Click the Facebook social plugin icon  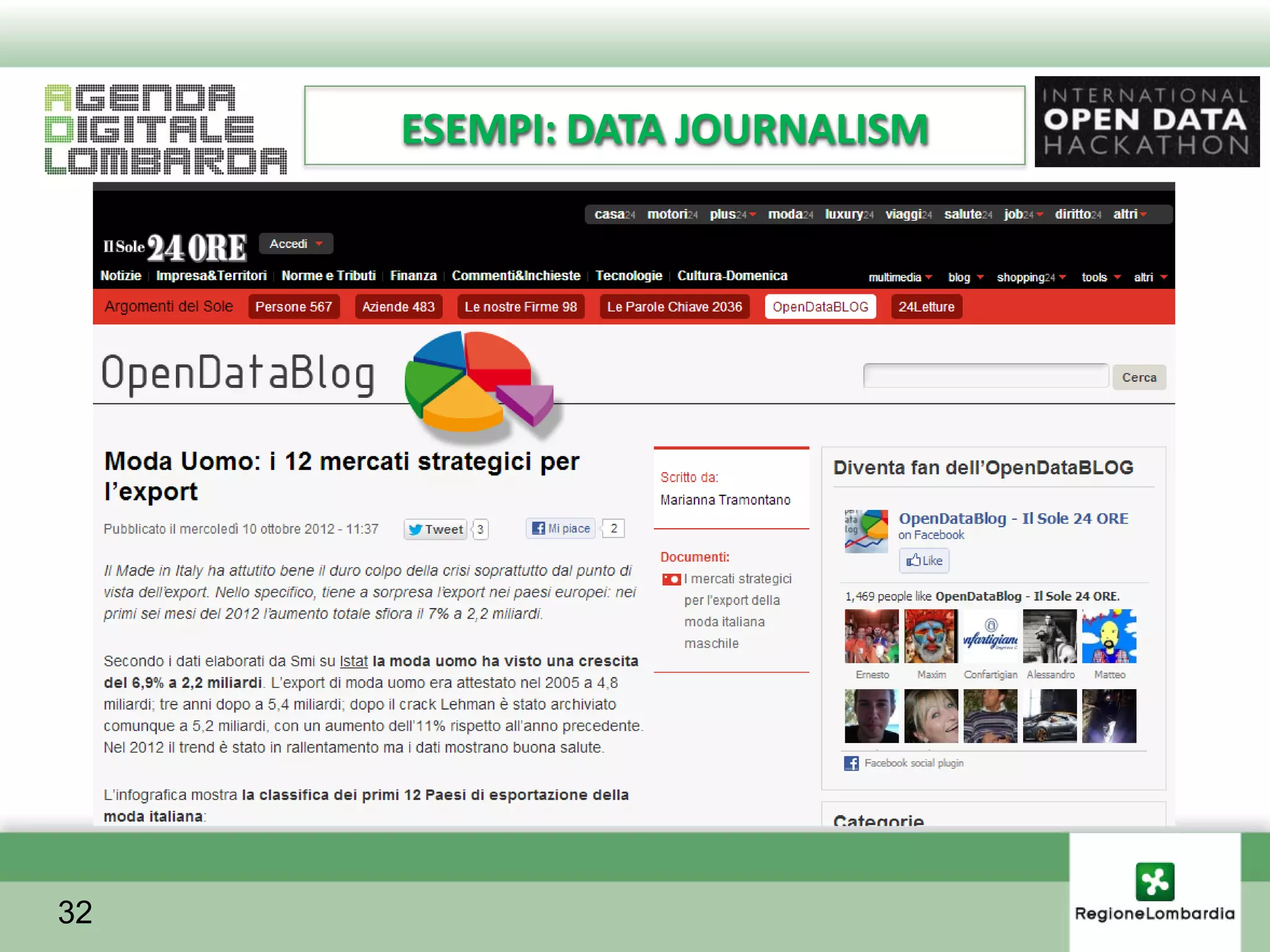851,763
